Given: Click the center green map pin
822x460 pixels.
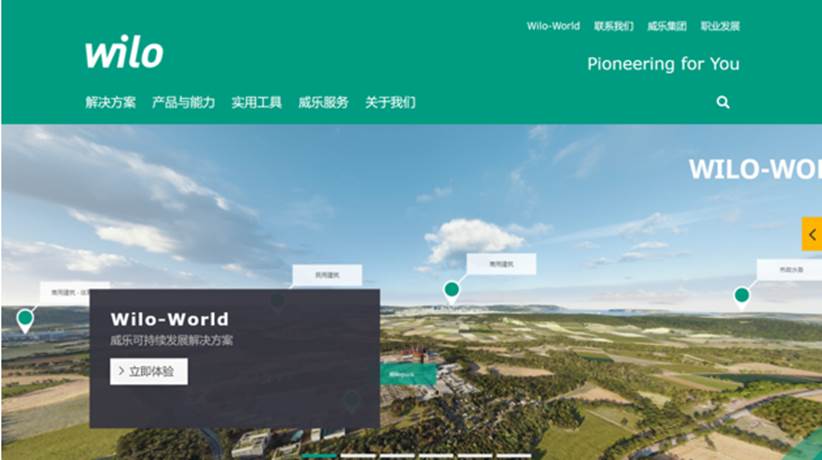Looking at the screenshot, I should pos(451,292).
